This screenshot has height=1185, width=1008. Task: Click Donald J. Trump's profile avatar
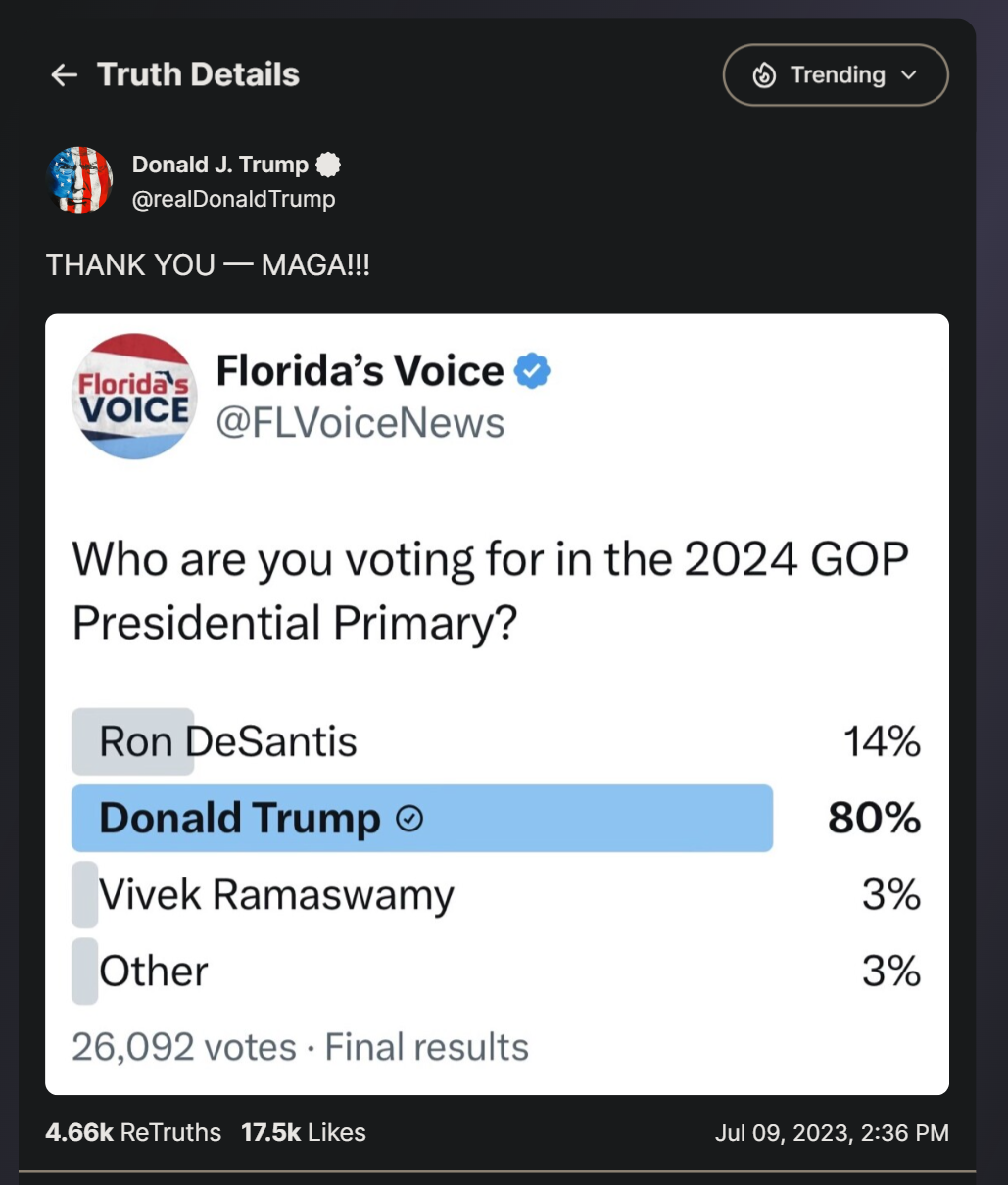(80, 180)
